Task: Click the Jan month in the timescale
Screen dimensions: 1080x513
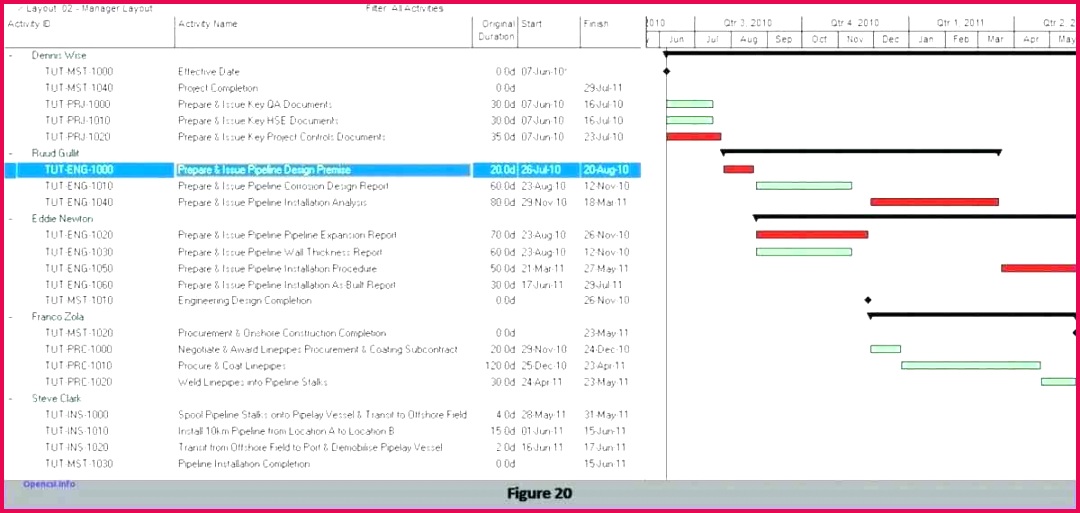Action: pyautogui.click(x=925, y=40)
